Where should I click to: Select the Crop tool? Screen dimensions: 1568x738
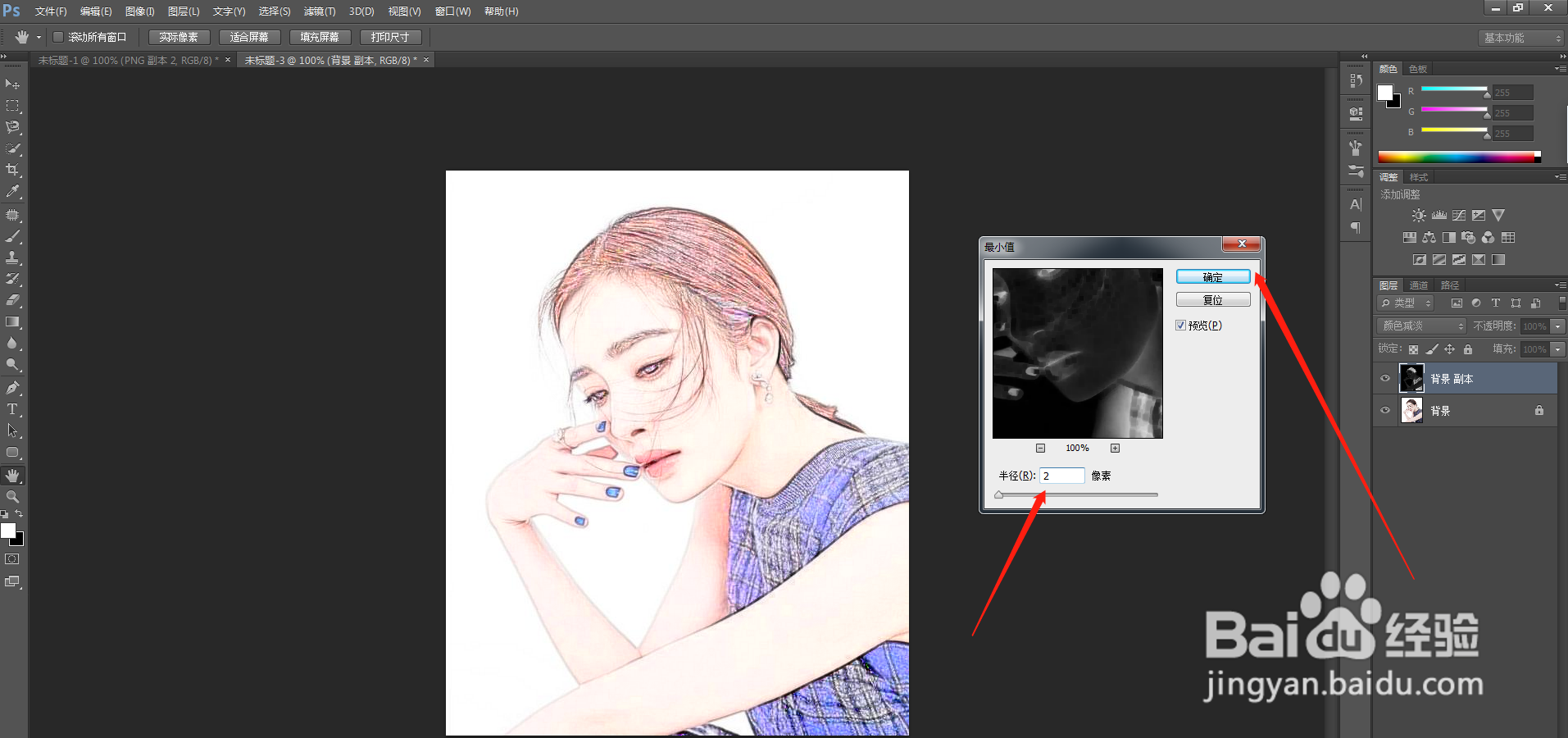click(12, 170)
